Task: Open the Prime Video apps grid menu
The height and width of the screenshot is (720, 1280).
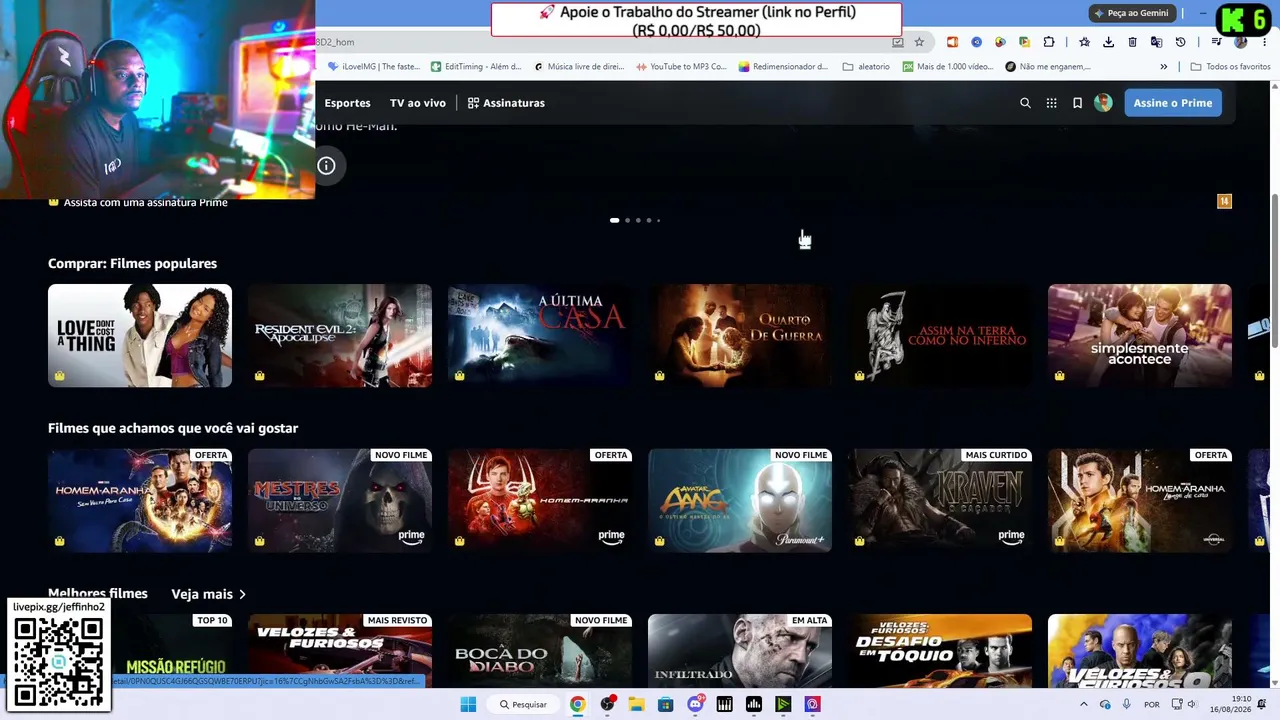Action: 1051,103
